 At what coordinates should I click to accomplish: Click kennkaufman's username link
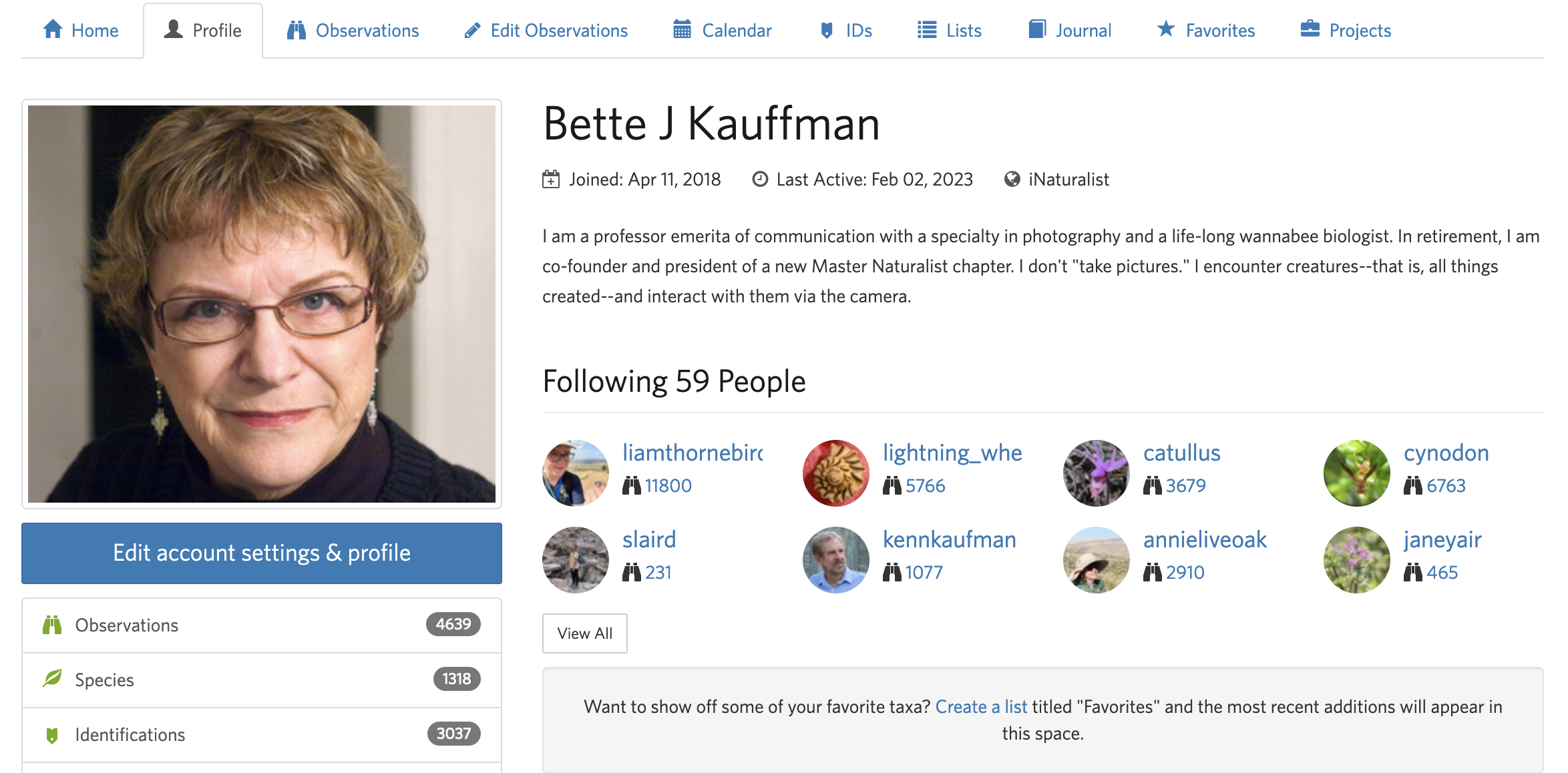(x=949, y=539)
